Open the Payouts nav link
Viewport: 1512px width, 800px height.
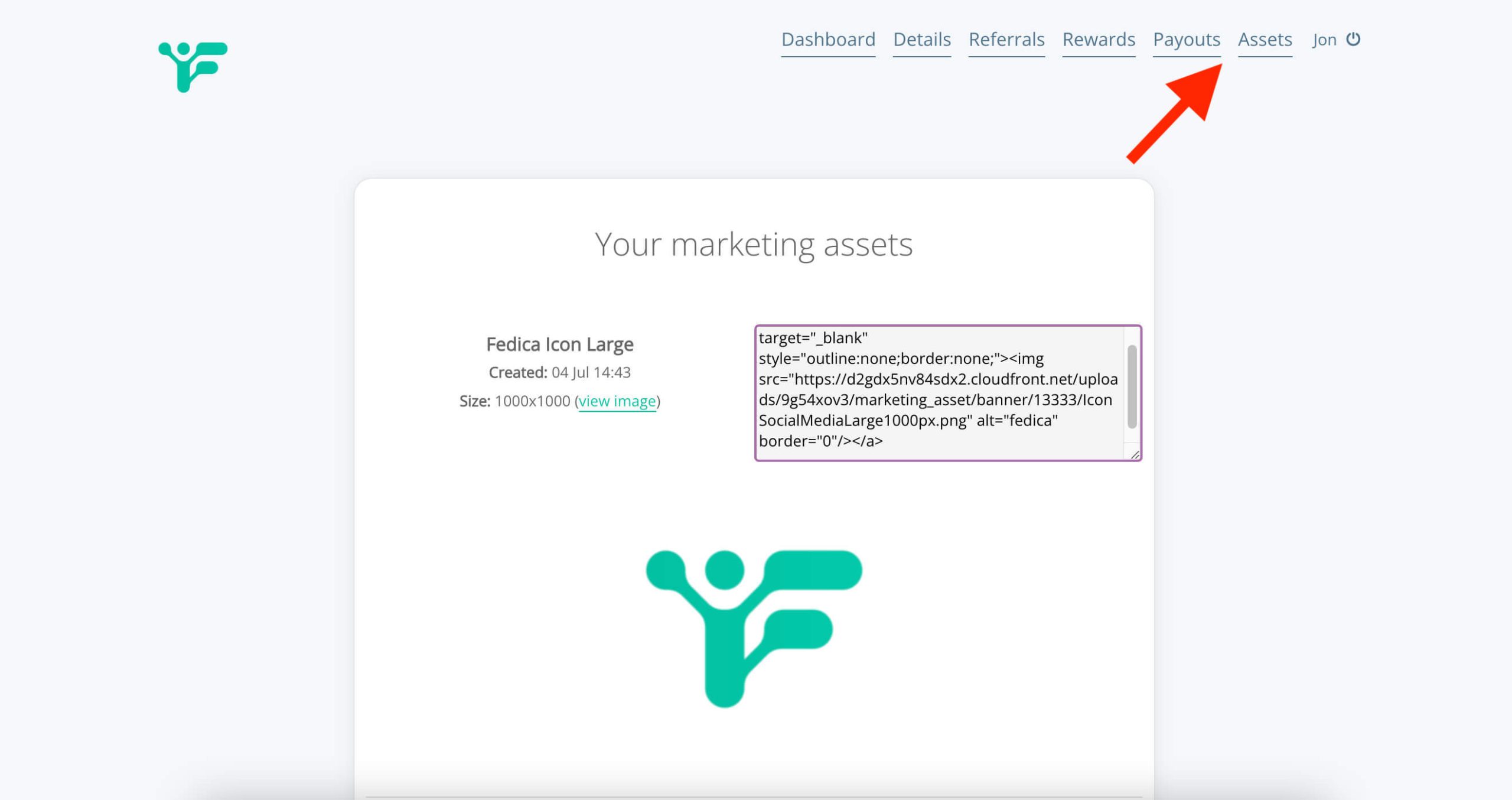point(1187,40)
